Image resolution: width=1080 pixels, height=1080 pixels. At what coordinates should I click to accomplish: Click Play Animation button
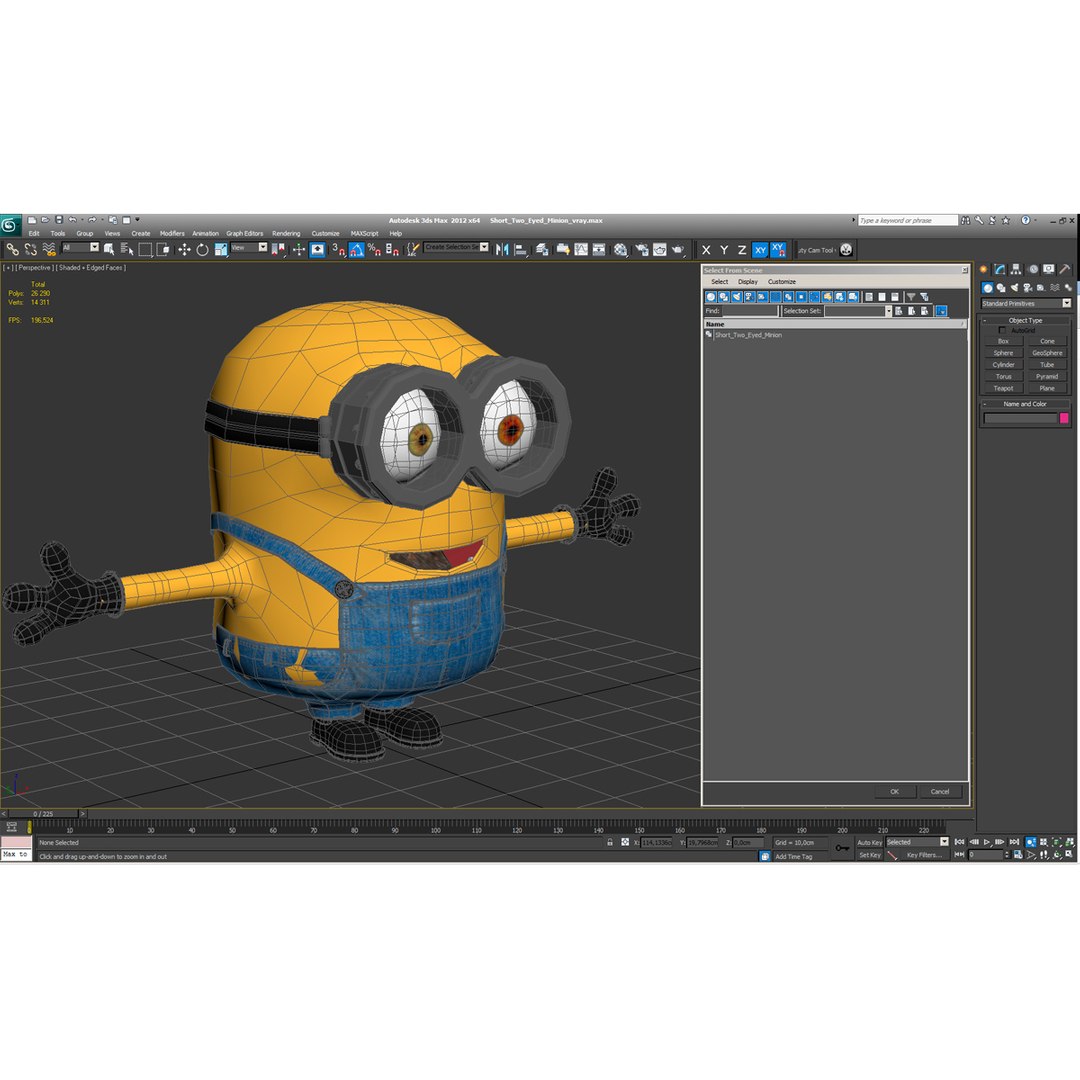click(x=987, y=842)
